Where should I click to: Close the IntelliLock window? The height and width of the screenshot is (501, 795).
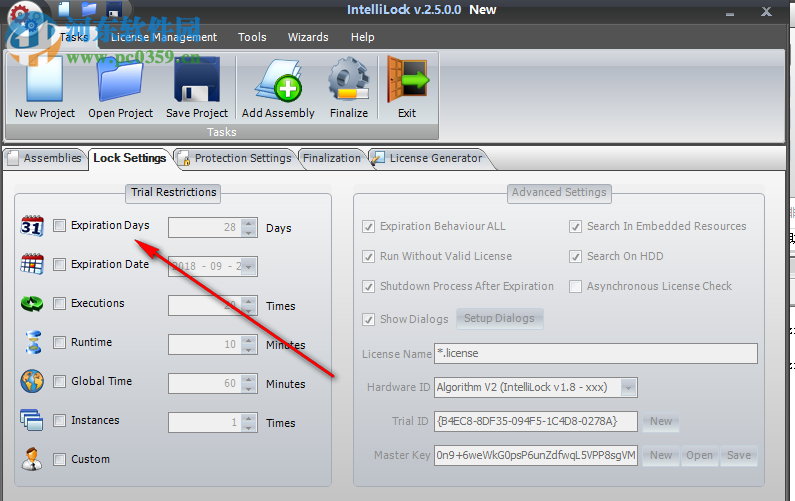coord(766,11)
